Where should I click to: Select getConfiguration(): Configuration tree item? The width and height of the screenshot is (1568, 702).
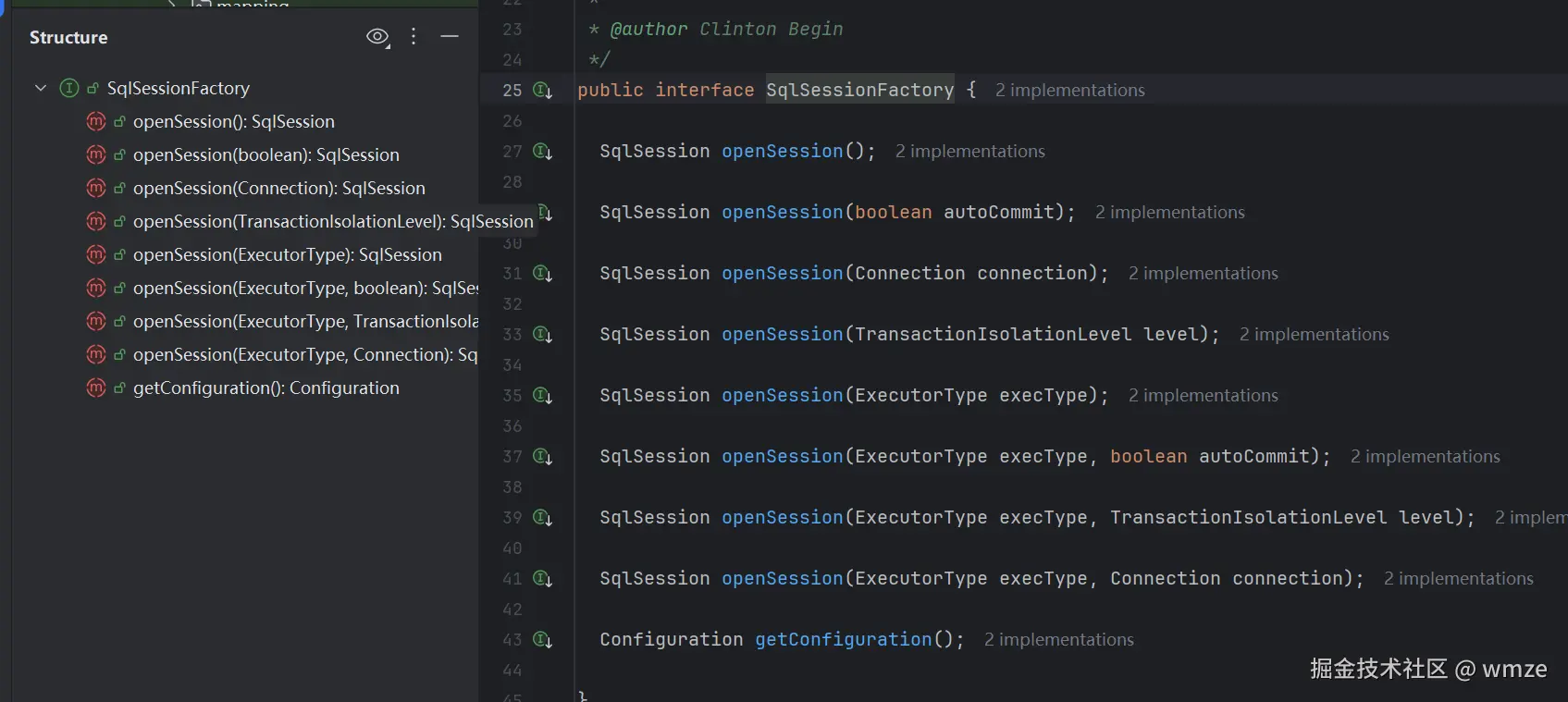tap(266, 388)
